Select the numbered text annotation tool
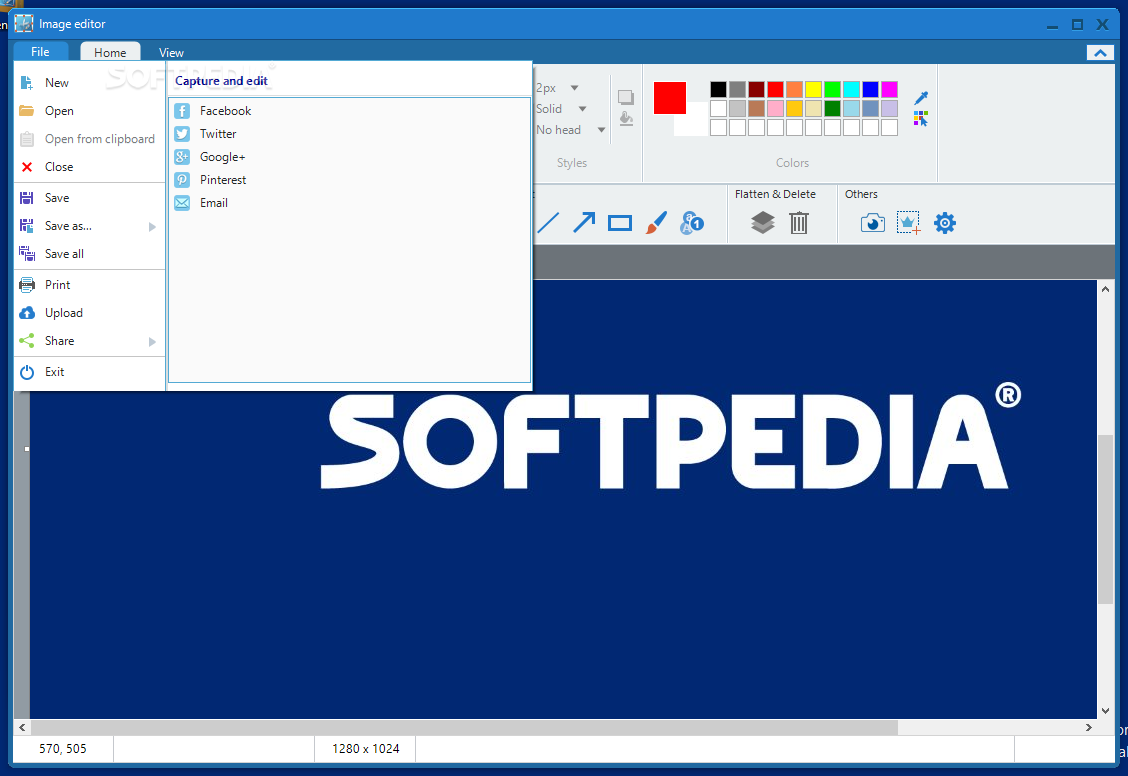 coord(692,223)
